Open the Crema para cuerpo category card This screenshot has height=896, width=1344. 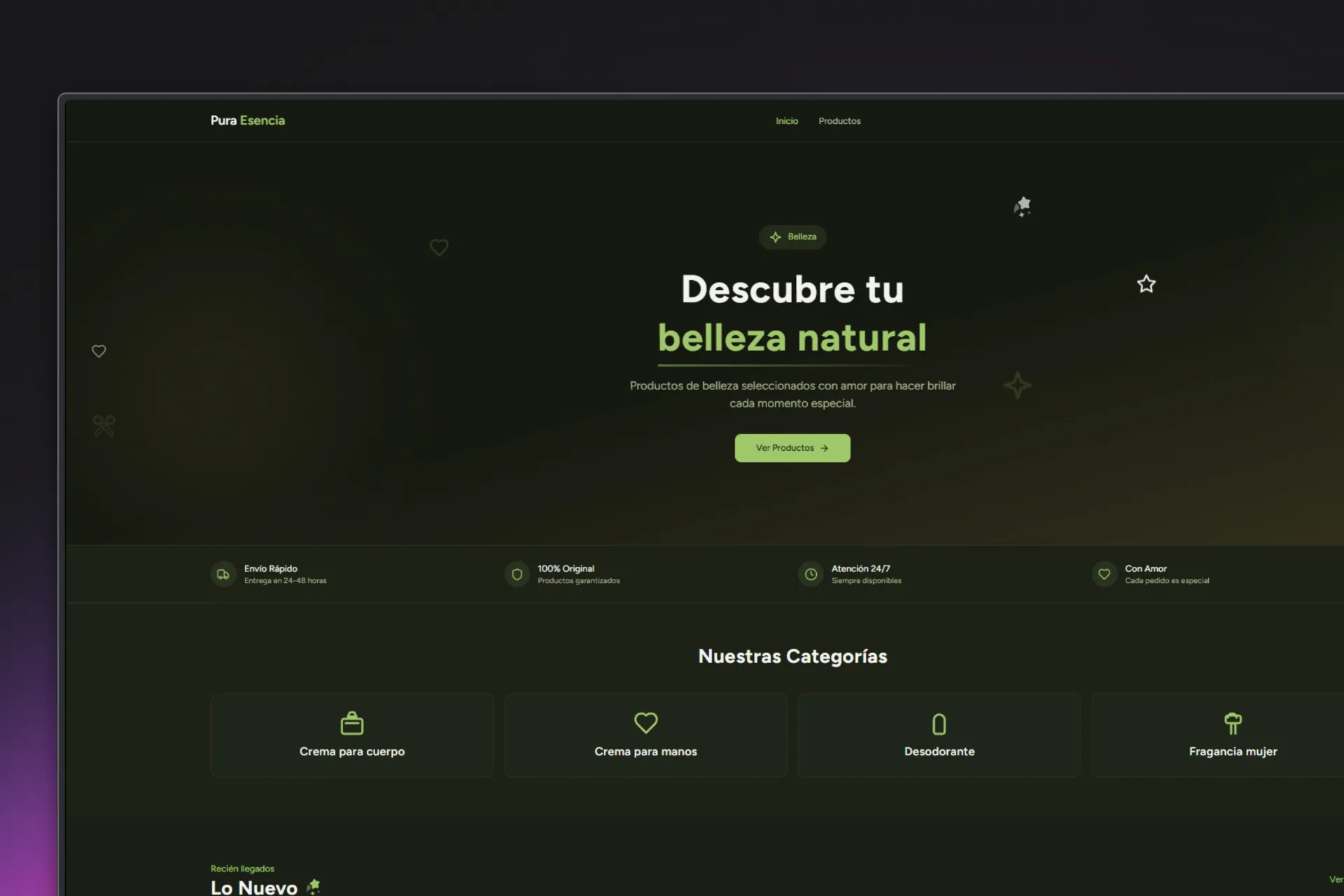(x=352, y=735)
